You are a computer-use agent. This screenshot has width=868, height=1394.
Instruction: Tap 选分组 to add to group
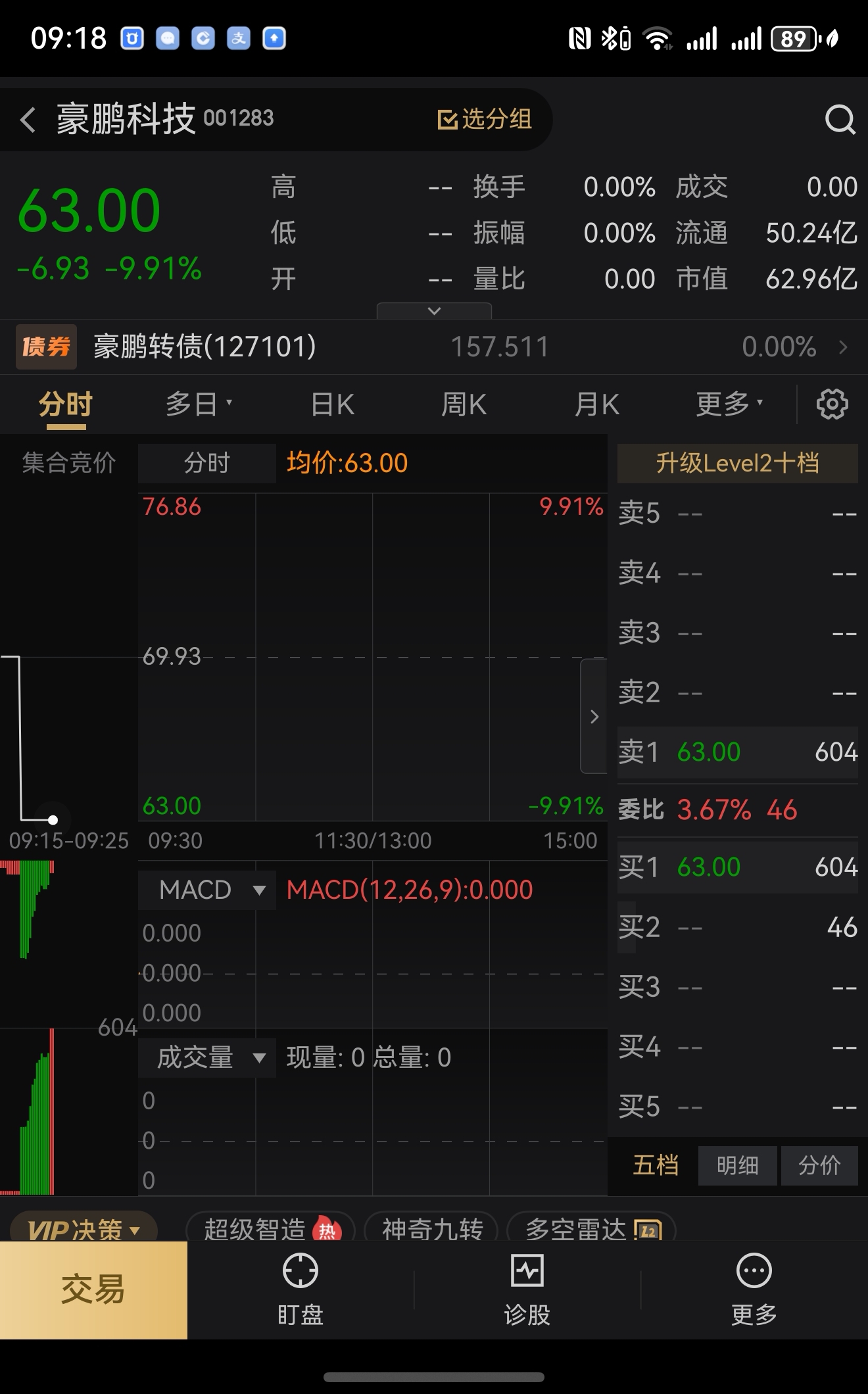(485, 119)
